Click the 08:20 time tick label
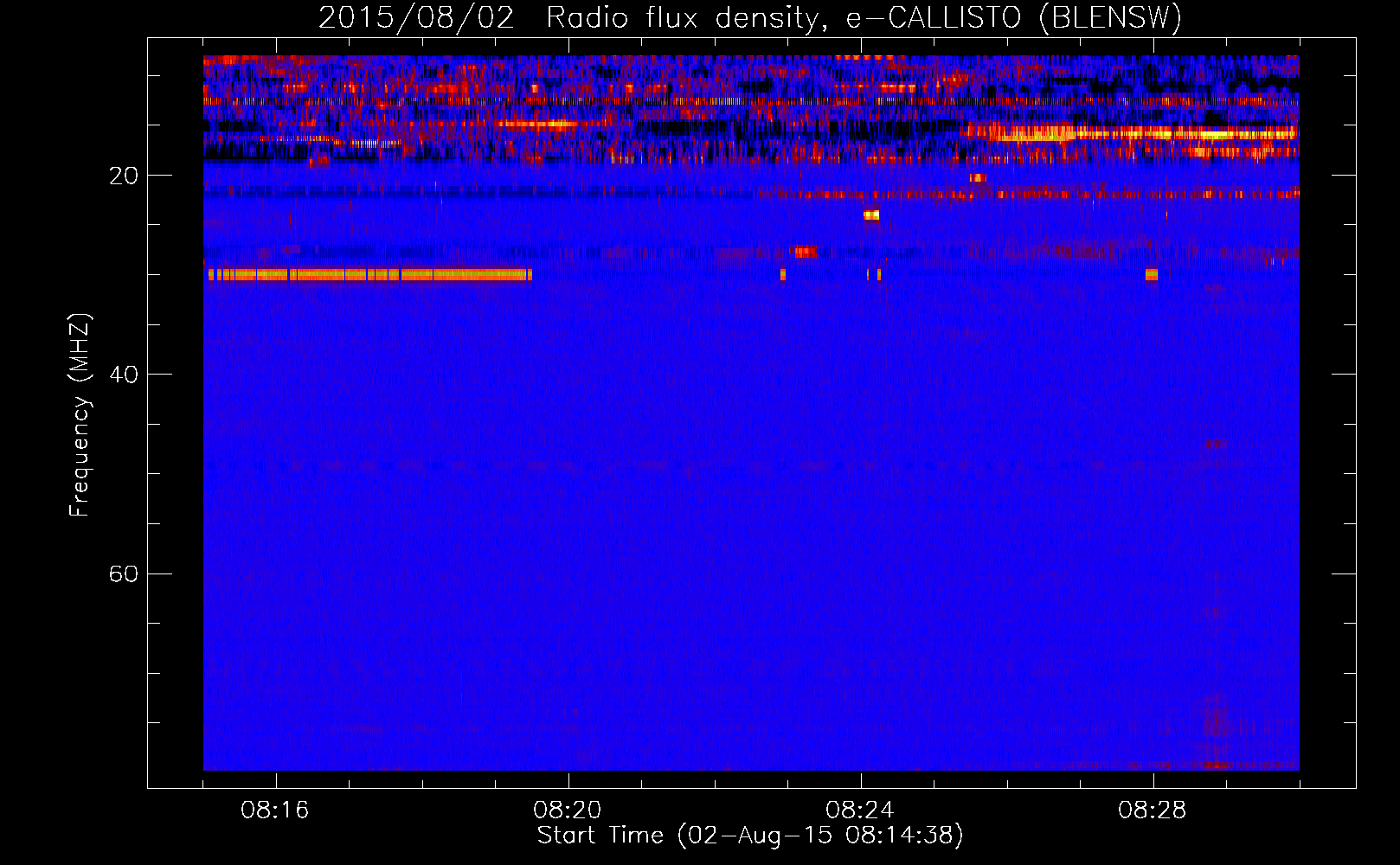 tap(568, 811)
